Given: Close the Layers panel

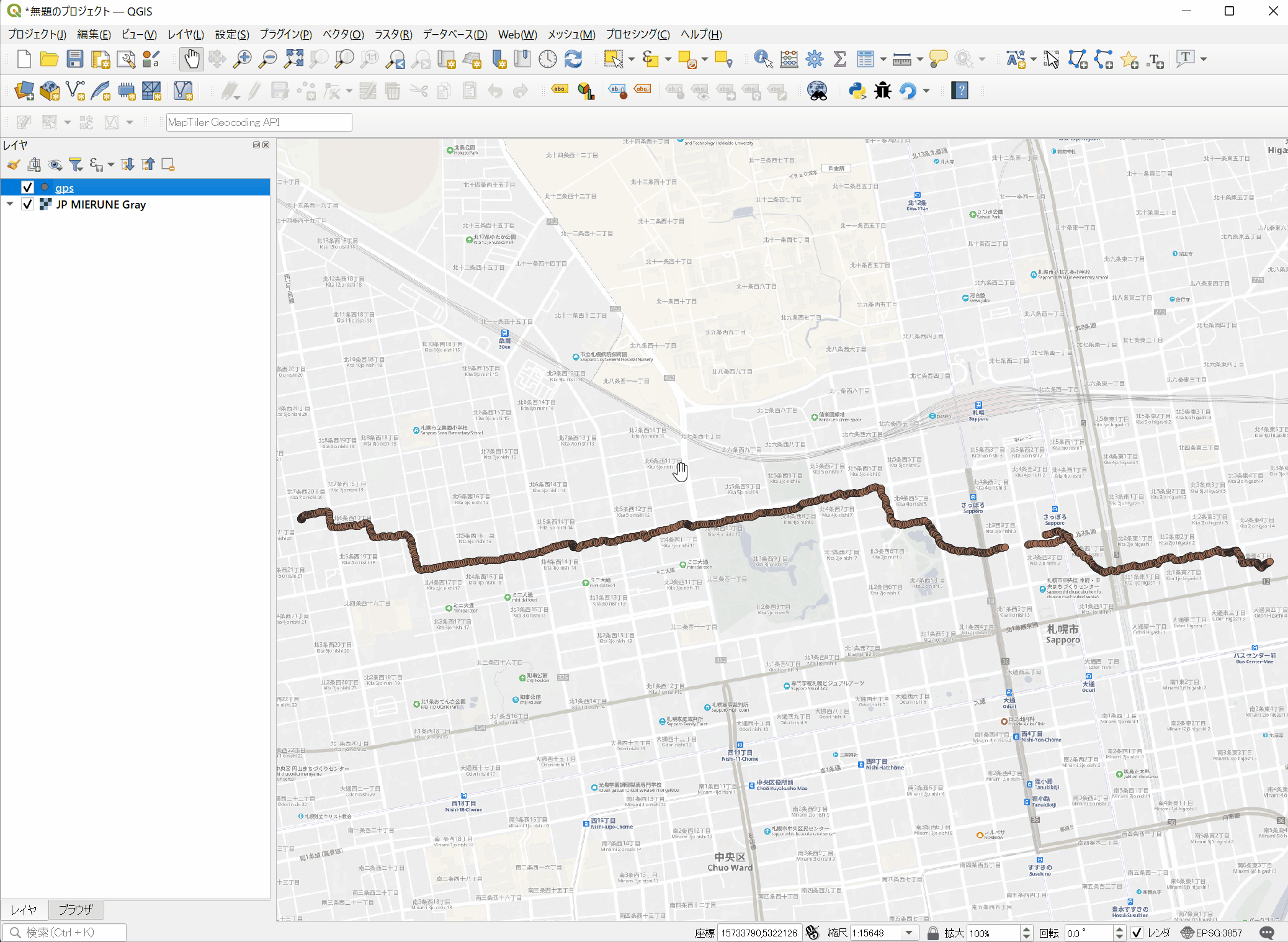Looking at the screenshot, I should [x=266, y=145].
